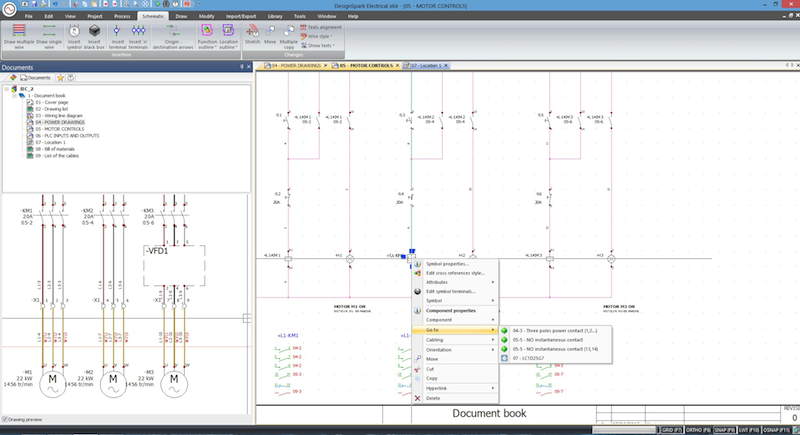Image resolution: width=800 pixels, height=435 pixels.
Task: Open the File menu
Action: click(x=29, y=16)
